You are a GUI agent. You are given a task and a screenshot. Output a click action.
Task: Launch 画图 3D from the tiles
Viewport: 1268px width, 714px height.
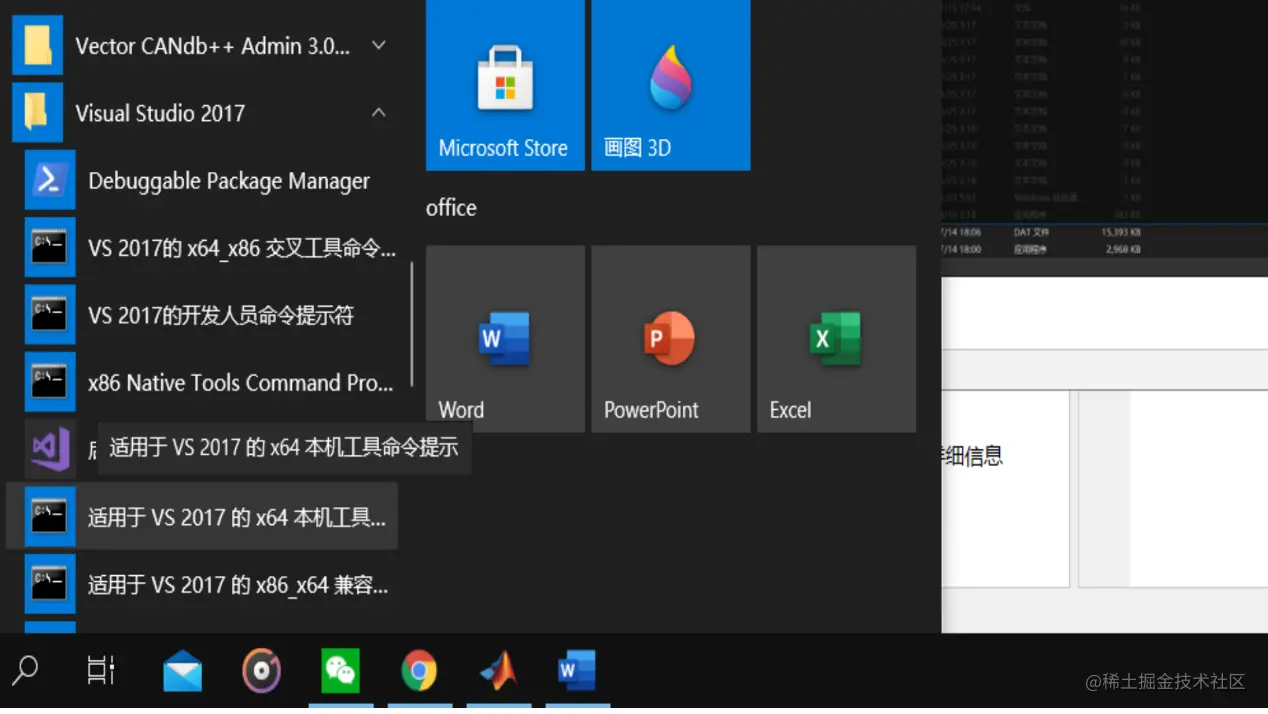pyautogui.click(x=669, y=85)
